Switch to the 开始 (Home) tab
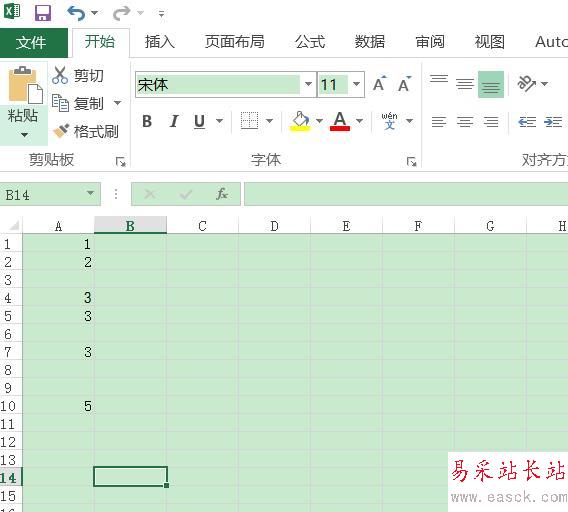Image resolution: width=568 pixels, height=512 pixels. [100, 42]
